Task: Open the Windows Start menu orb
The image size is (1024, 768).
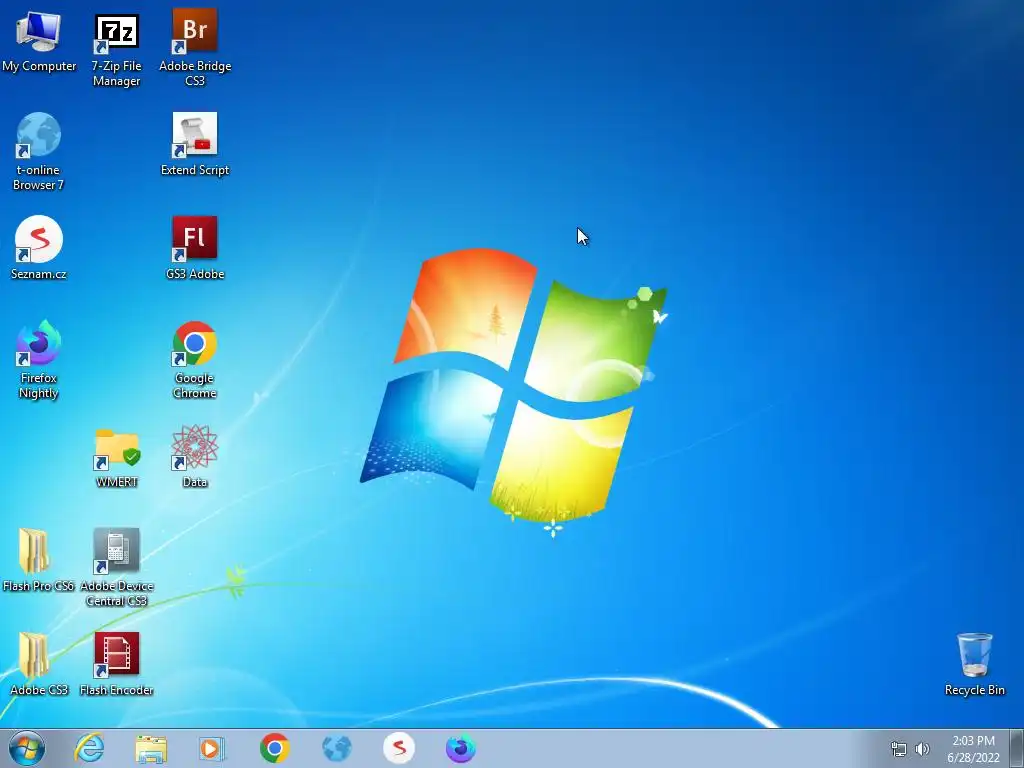Action: [27, 748]
